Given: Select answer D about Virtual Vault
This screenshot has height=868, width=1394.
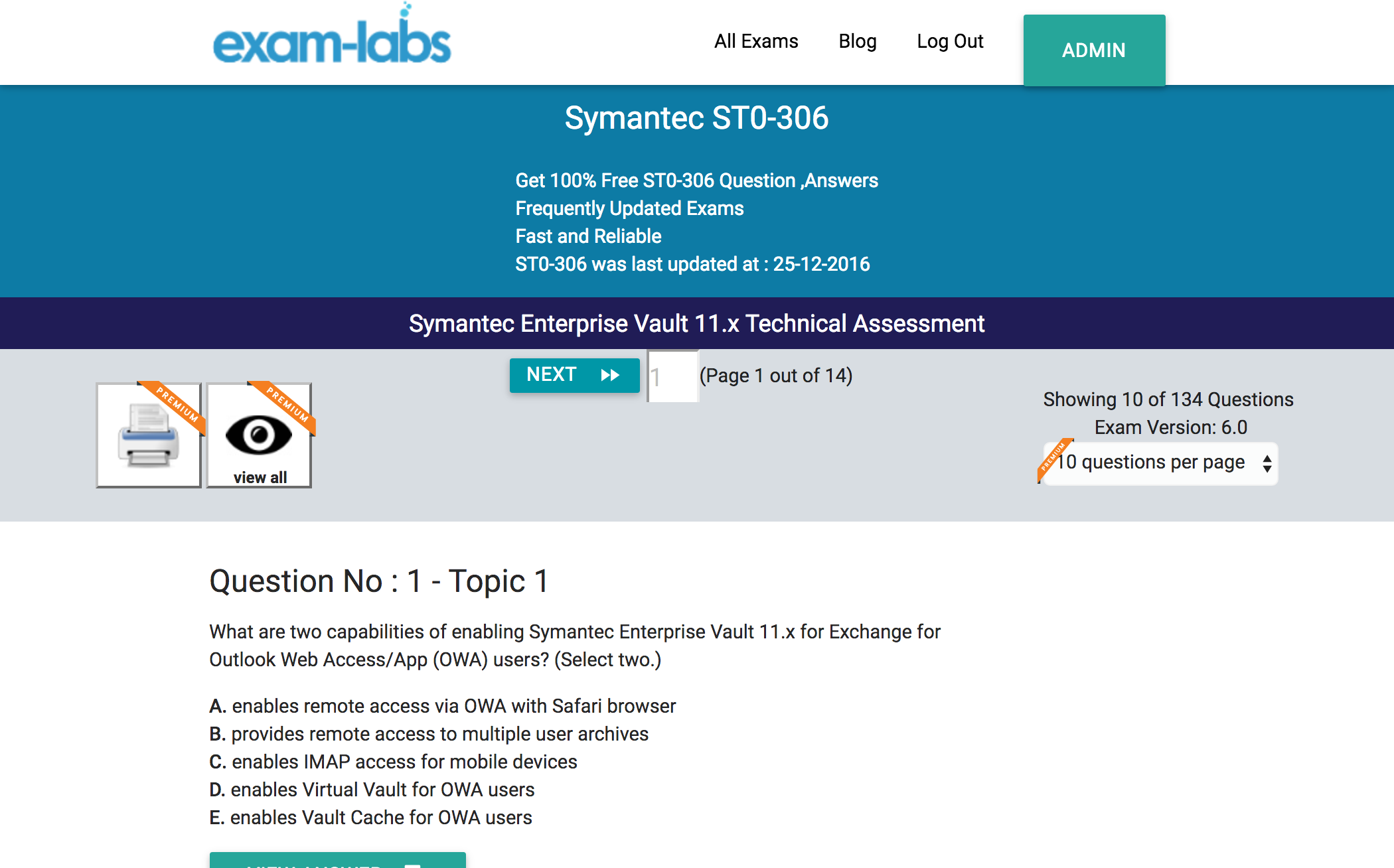Looking at the screenshot, I should [372, 790].
